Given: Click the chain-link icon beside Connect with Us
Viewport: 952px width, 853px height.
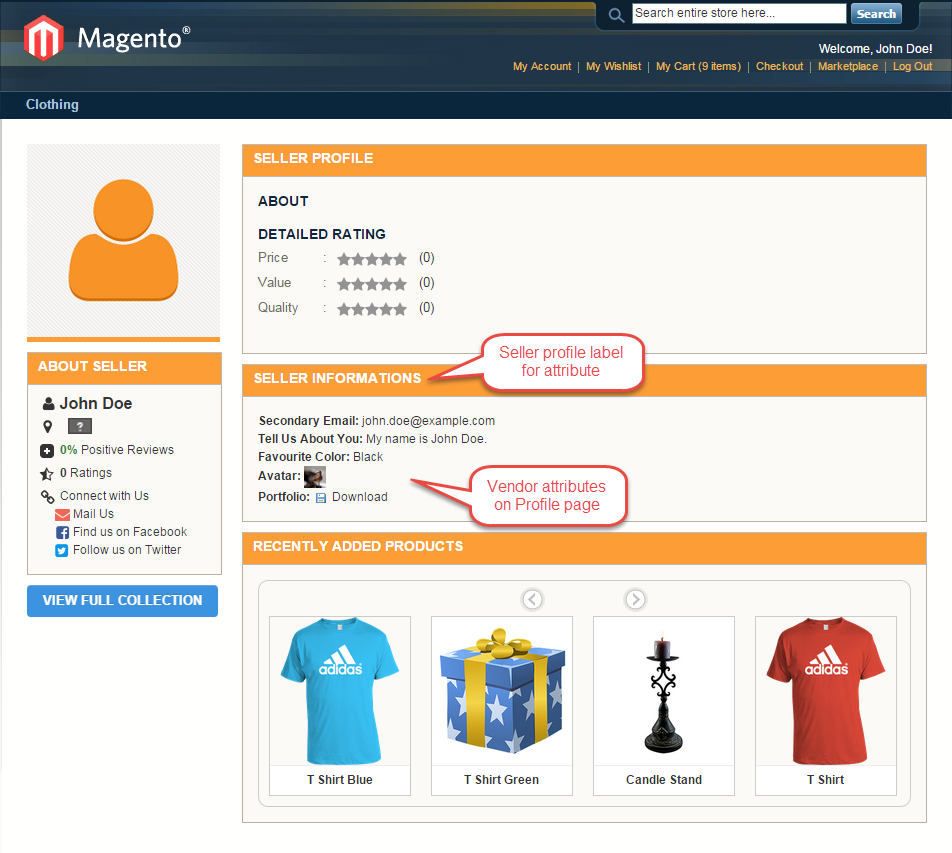Looking at the screenshot, I should point(48,495).
